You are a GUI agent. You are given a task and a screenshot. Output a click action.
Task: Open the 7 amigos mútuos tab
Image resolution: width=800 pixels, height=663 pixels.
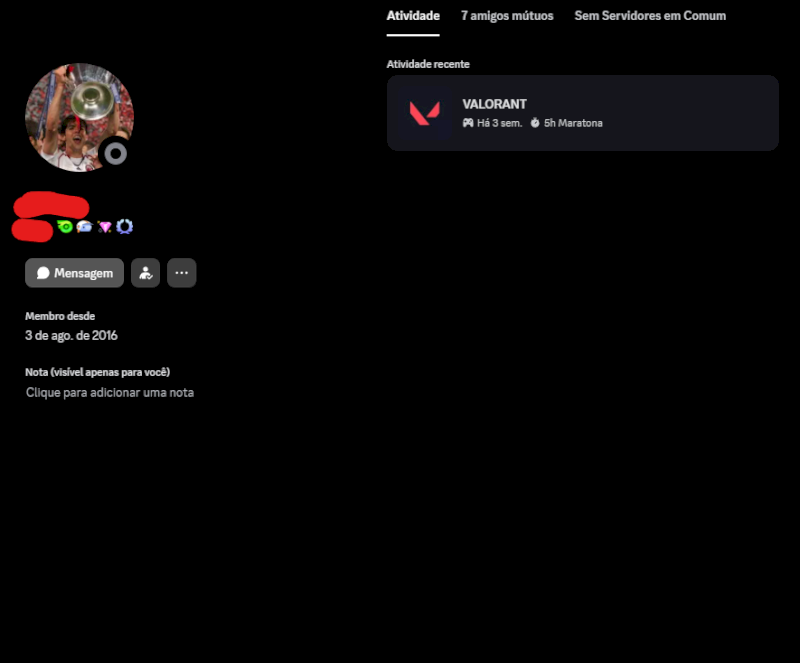point(507,16)
